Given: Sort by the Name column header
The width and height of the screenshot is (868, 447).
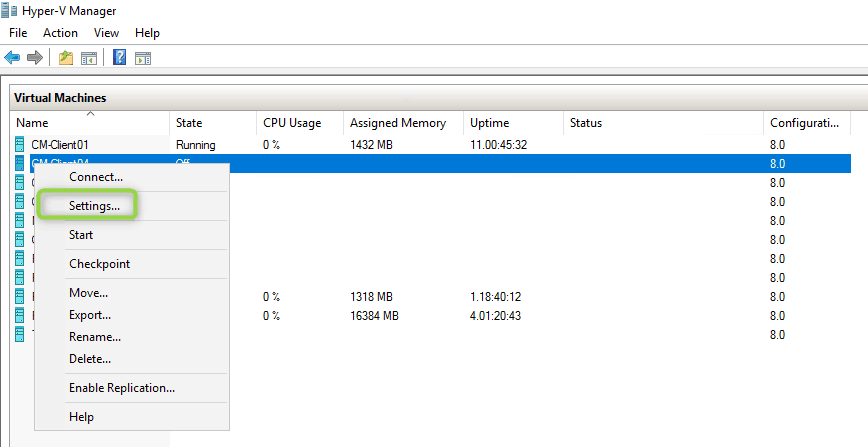Looking at the screenshot, I should pos(90,123).
